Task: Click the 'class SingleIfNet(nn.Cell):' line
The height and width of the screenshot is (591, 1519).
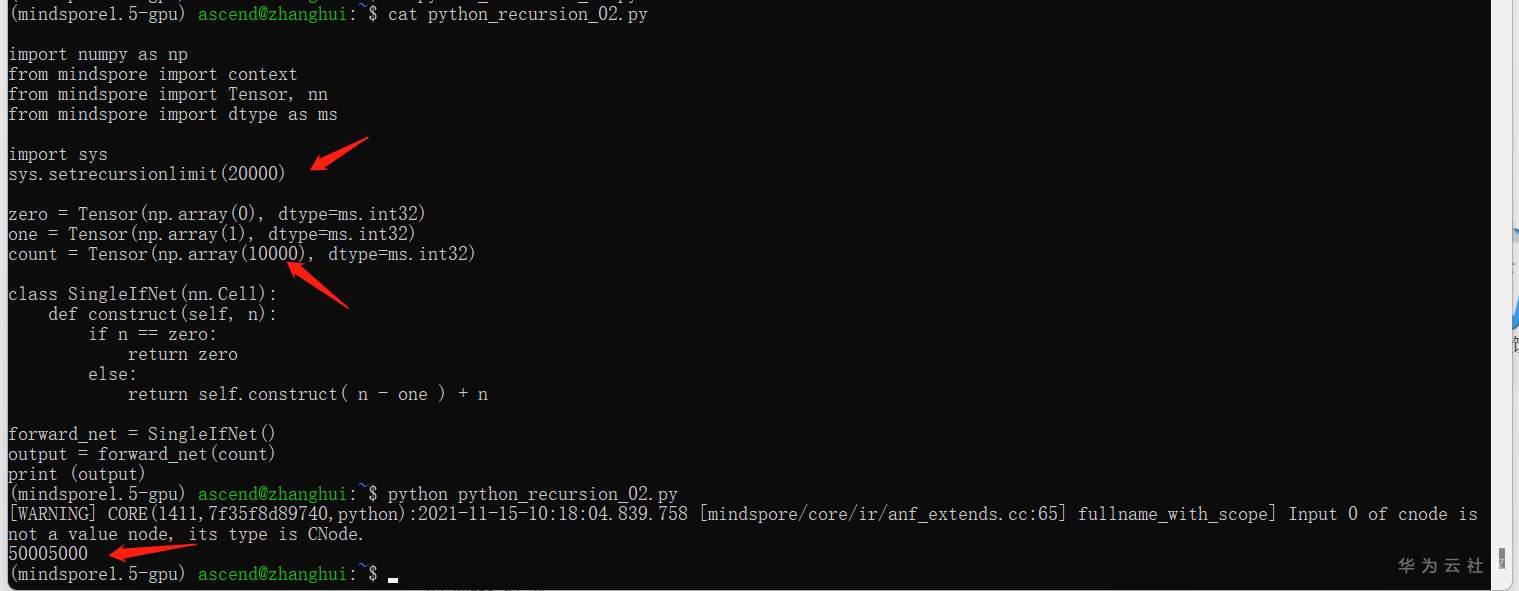Action: point(142,294)
